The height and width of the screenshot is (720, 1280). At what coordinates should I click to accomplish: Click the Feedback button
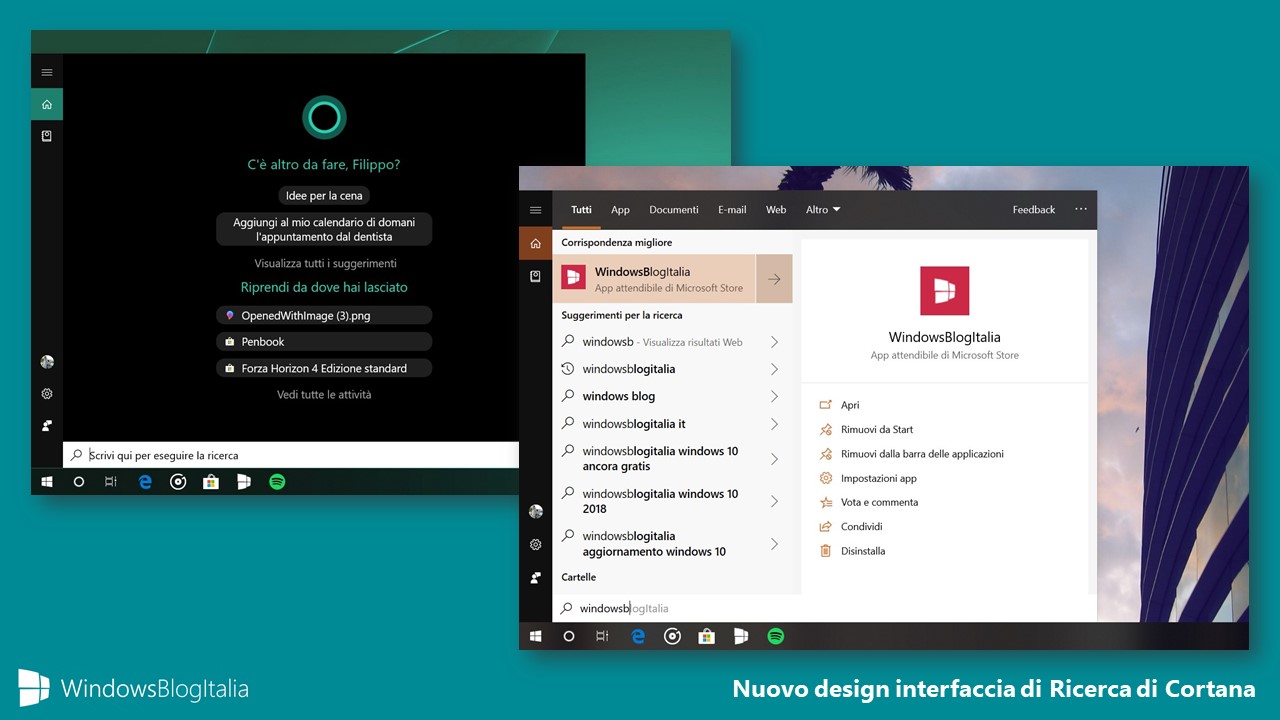pos(1034,210)
